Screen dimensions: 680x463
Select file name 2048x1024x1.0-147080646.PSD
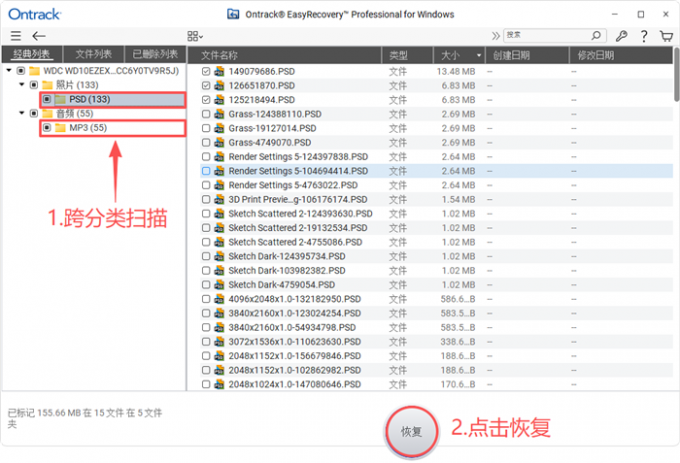tap(295, 385)
